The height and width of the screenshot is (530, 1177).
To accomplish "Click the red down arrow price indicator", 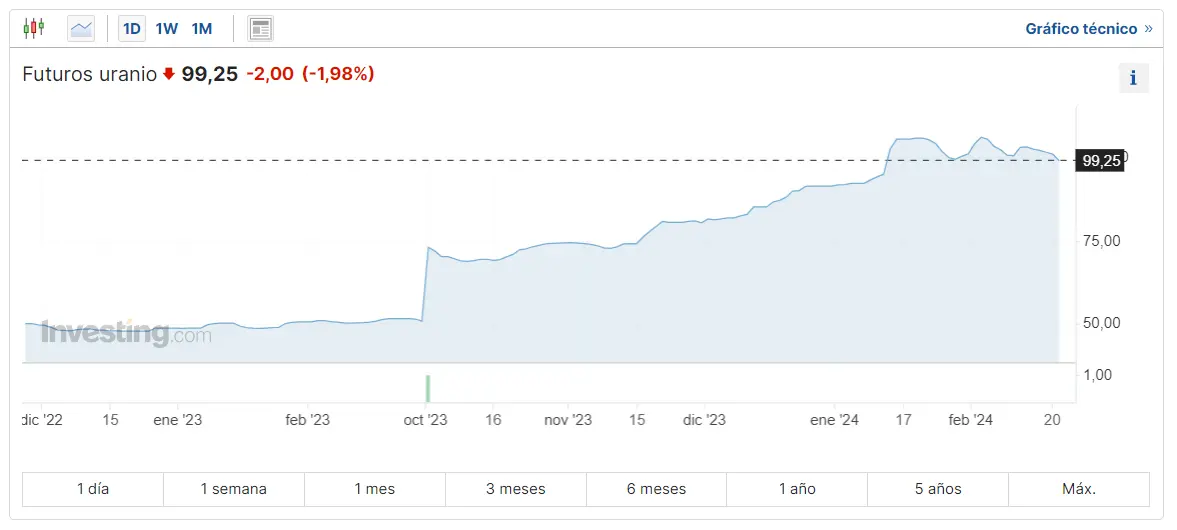I will 169,73.
